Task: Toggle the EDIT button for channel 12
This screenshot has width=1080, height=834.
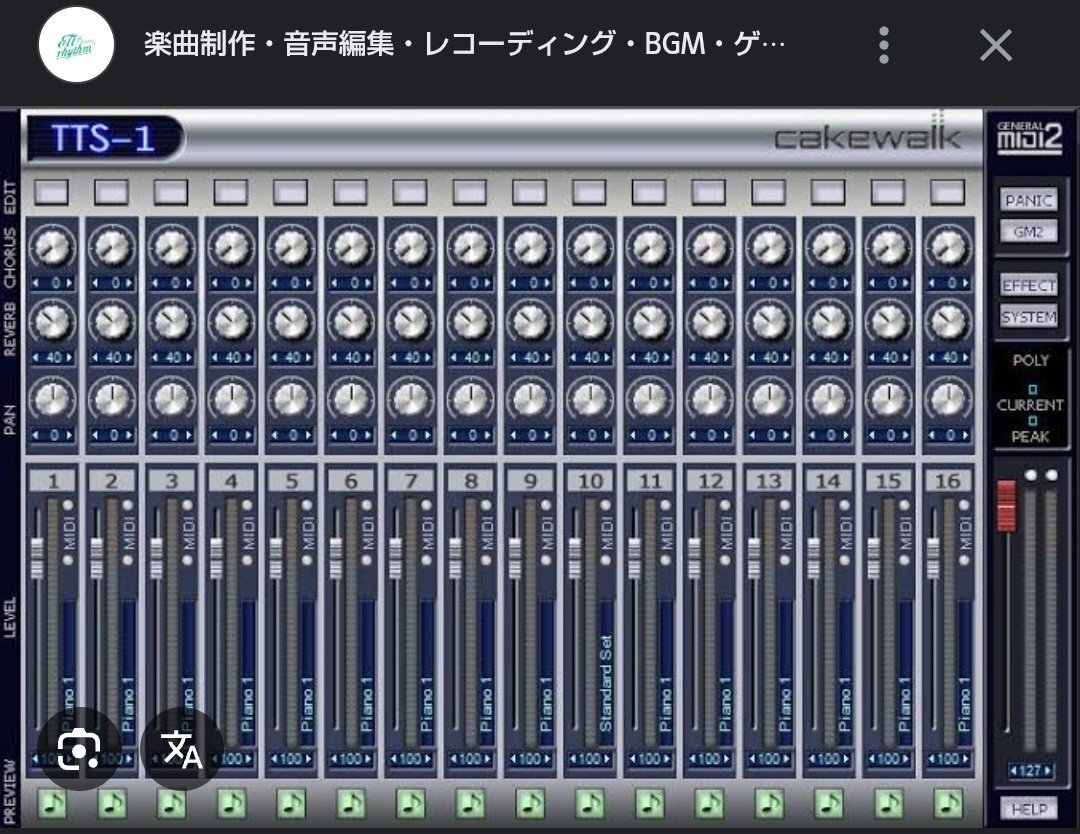Action: [x=709, y=192]
